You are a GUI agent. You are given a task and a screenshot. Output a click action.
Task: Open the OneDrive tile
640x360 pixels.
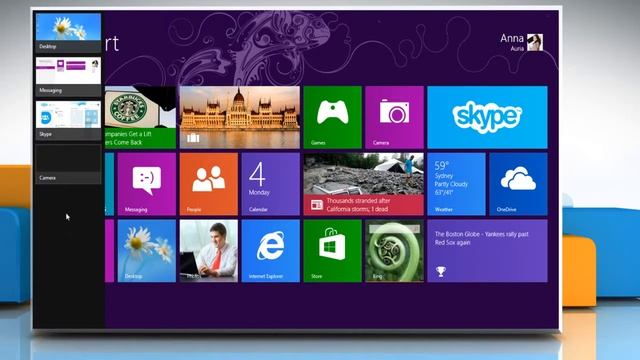(x=518, y=184)
